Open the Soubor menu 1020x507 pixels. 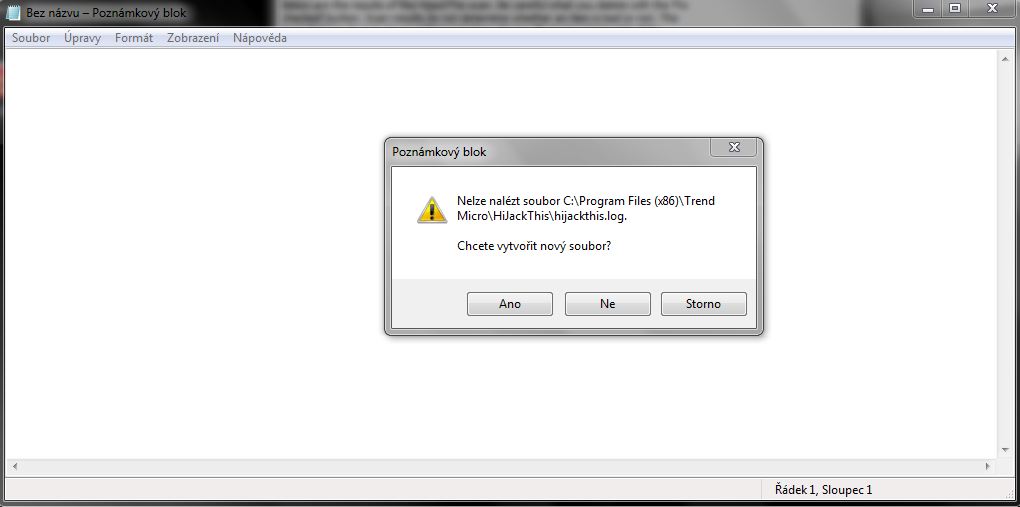pyautogui.click(x=31, y=38)
